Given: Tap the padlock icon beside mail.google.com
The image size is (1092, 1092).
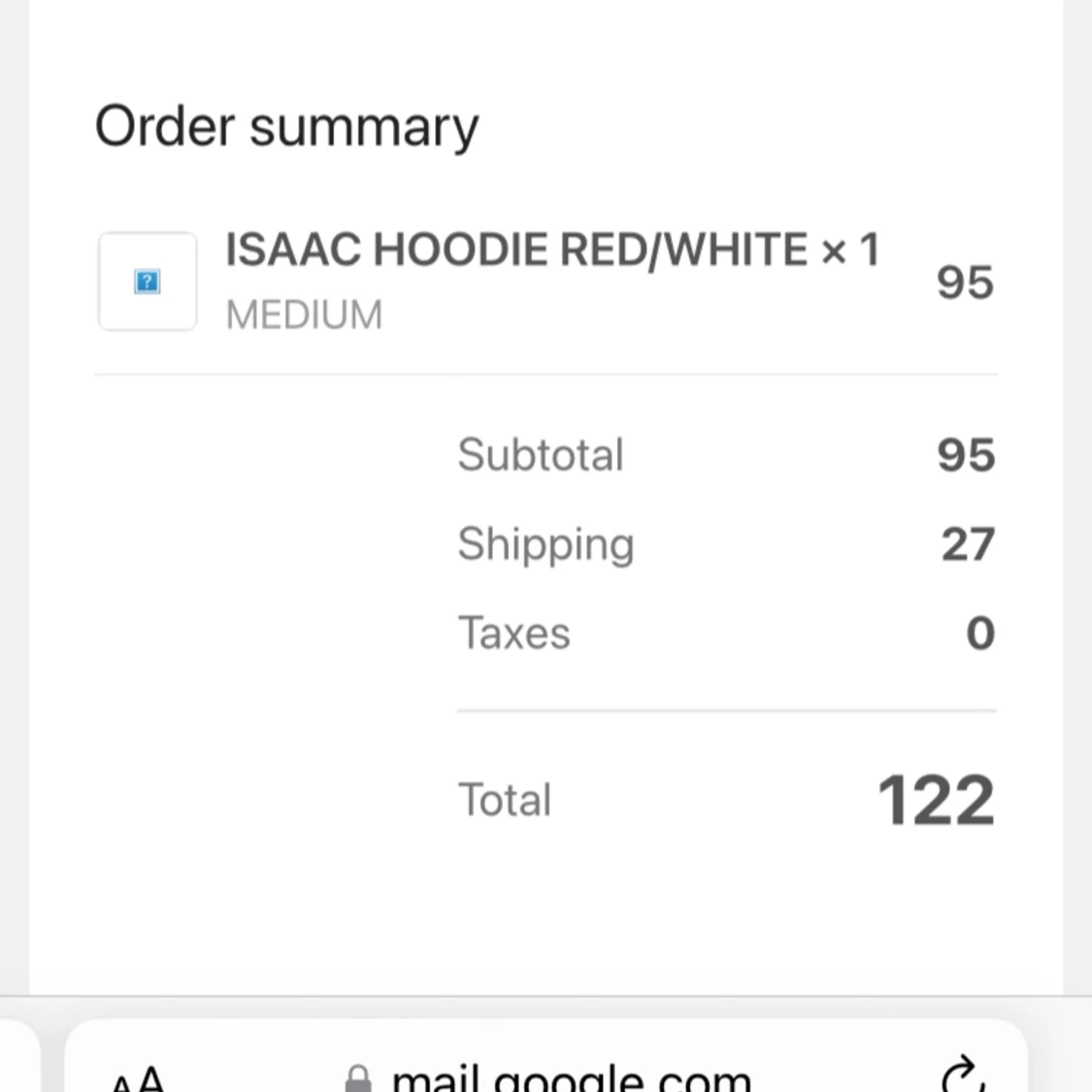Looking at the screenshot, I should coord(358,1078).
